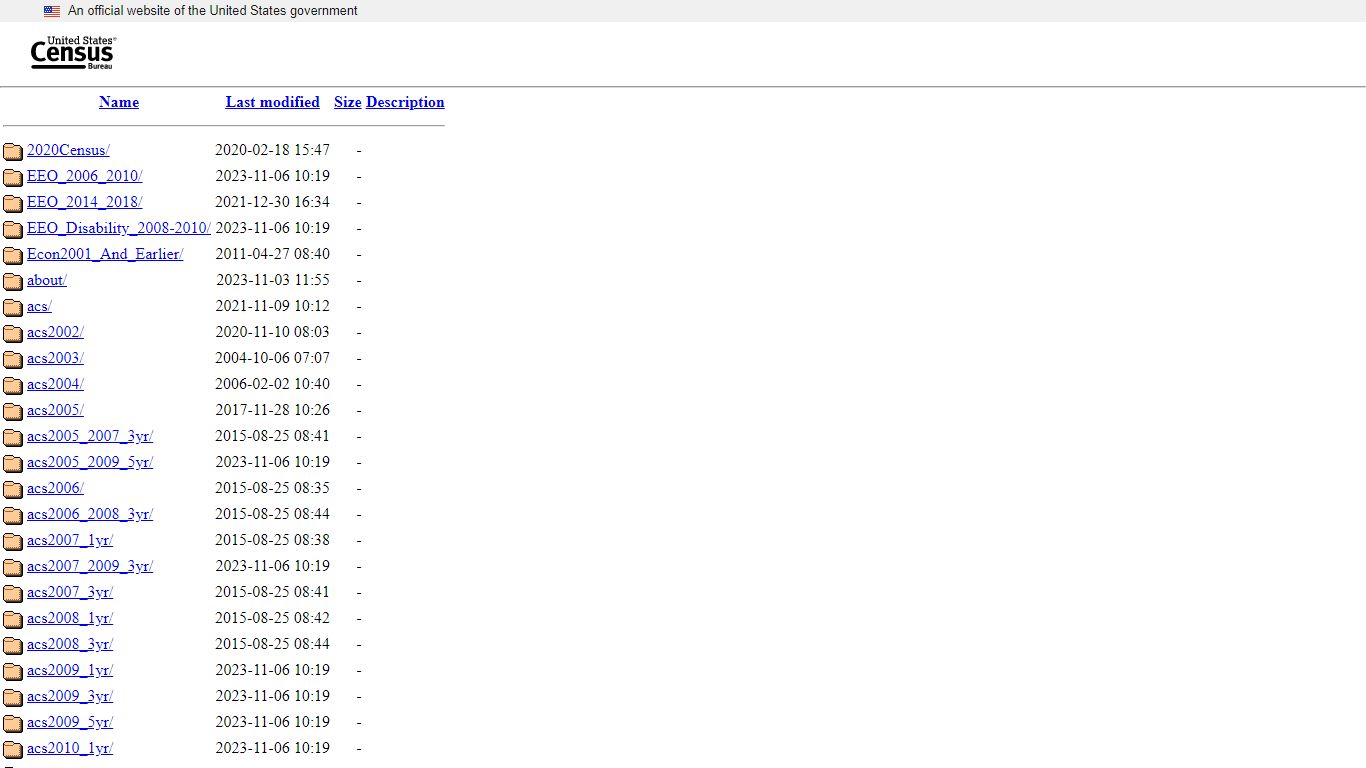Go to Econon2001_And_Earlier/ directory link
Image resolution: width=1366 pixels, height=768 pixels.
[x=105, y=254]
